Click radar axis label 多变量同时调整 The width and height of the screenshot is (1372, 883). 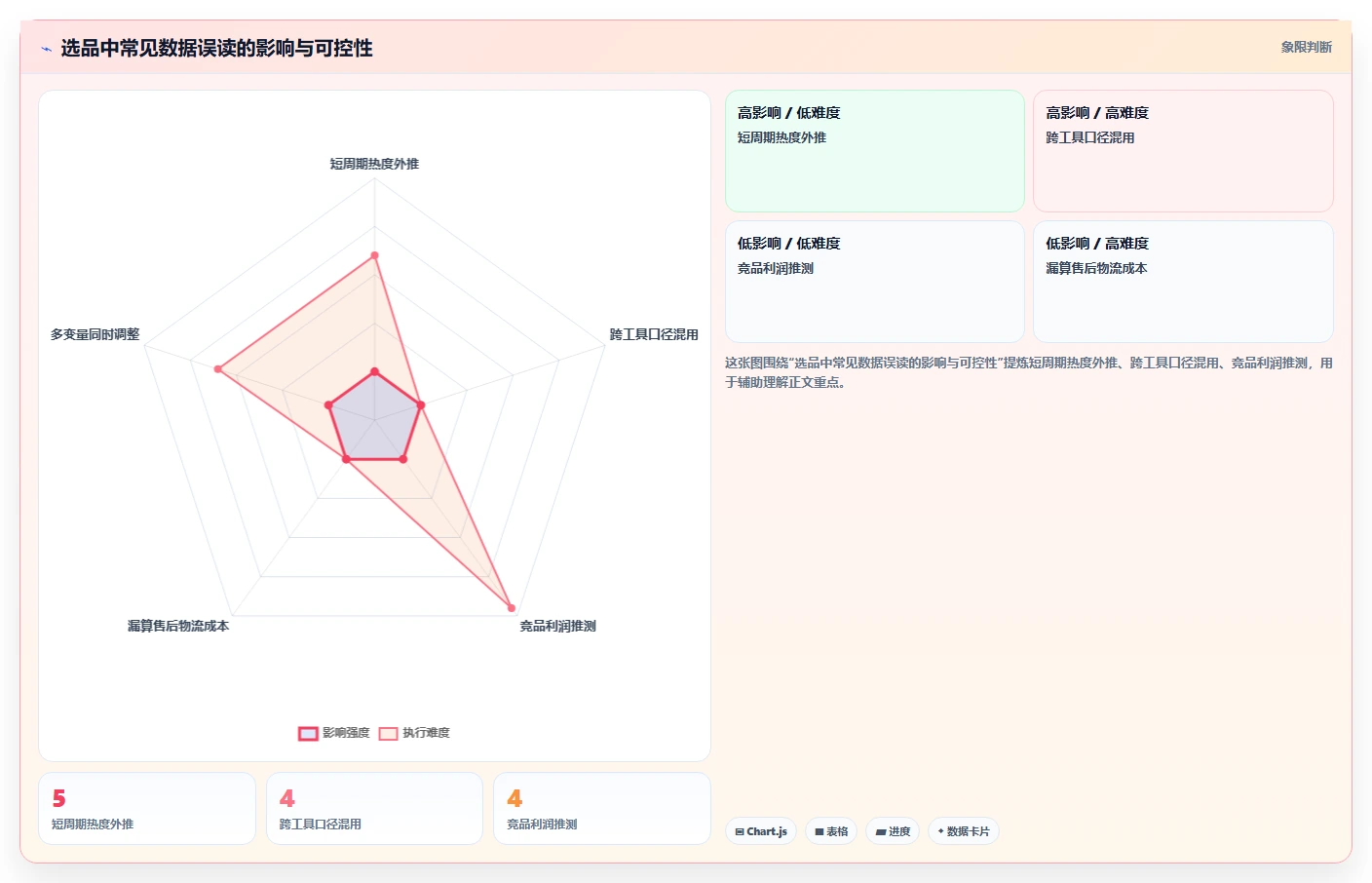pos(95,334)
